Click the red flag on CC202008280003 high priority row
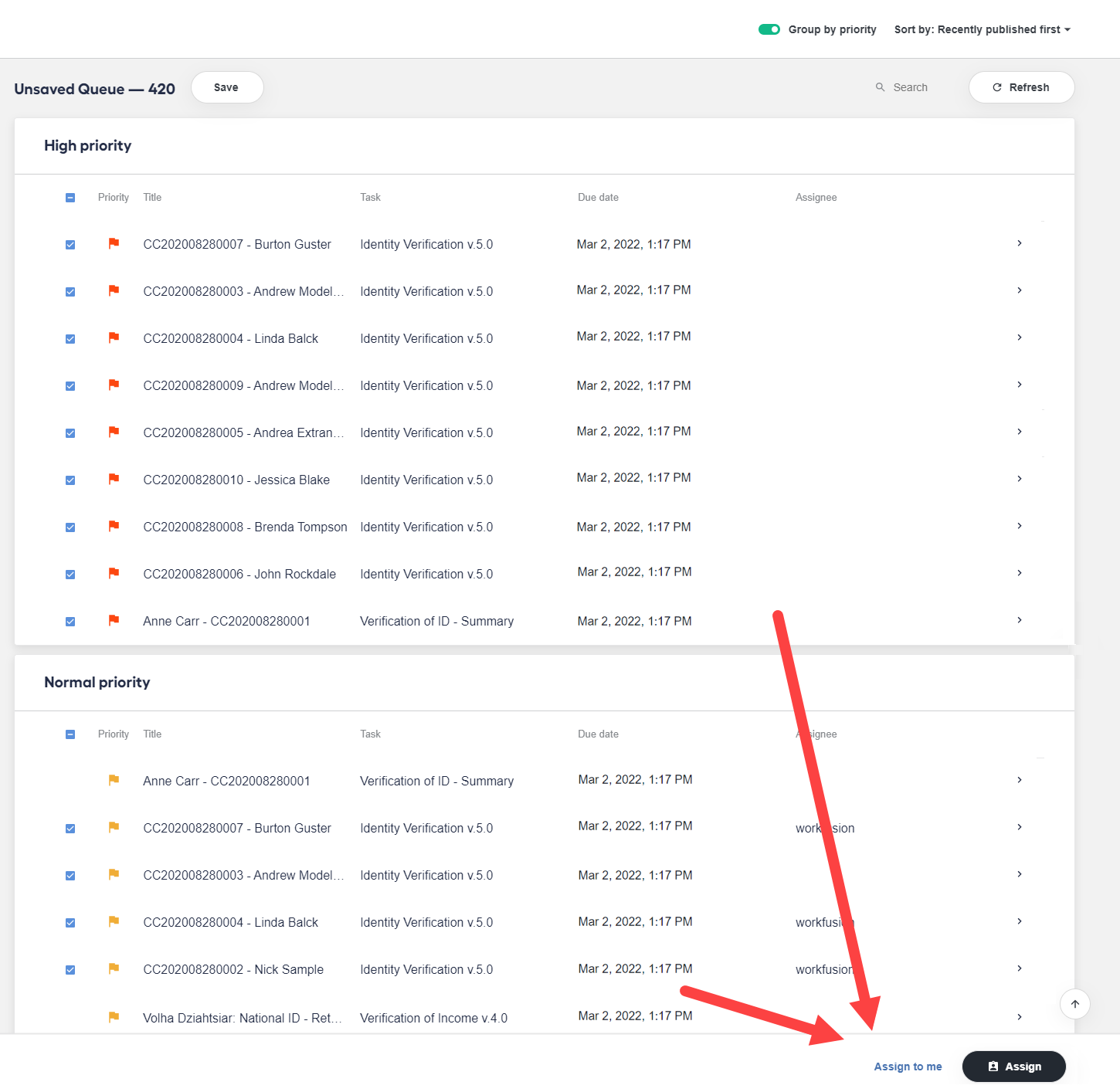Viewport: 1120px width, 1092px height. pos(114,290)
